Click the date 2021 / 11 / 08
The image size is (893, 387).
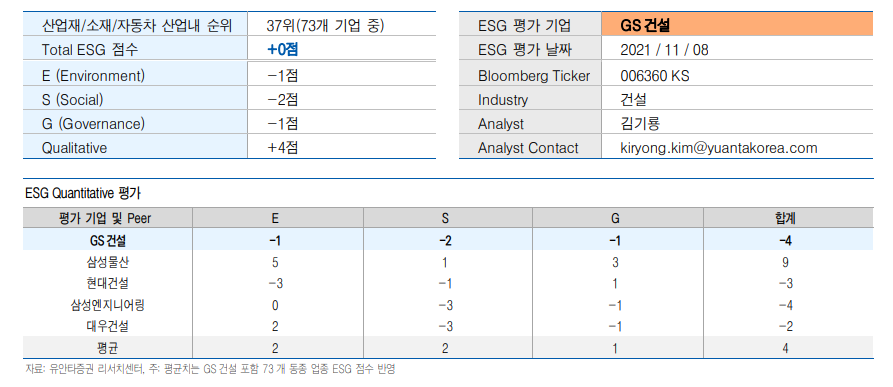(x=665, y=50)
